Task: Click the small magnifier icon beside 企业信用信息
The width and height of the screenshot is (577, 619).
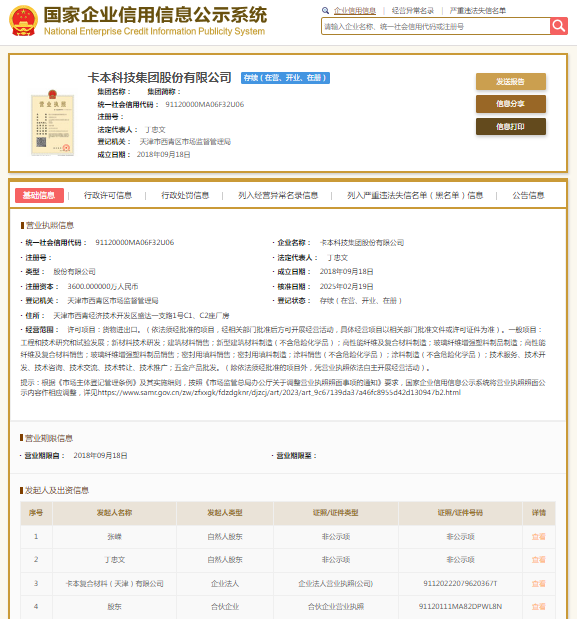Action: click(325, 11)
